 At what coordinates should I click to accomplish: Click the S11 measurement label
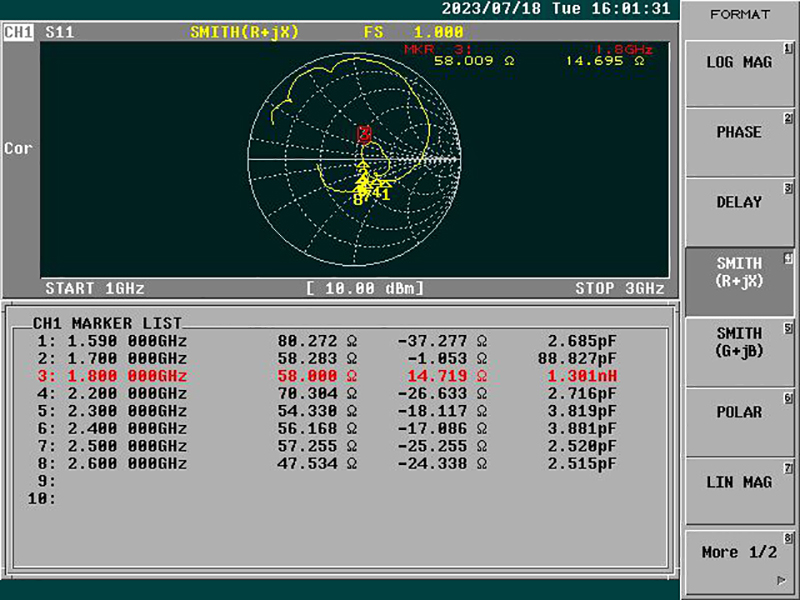click(x=60, y=32)
